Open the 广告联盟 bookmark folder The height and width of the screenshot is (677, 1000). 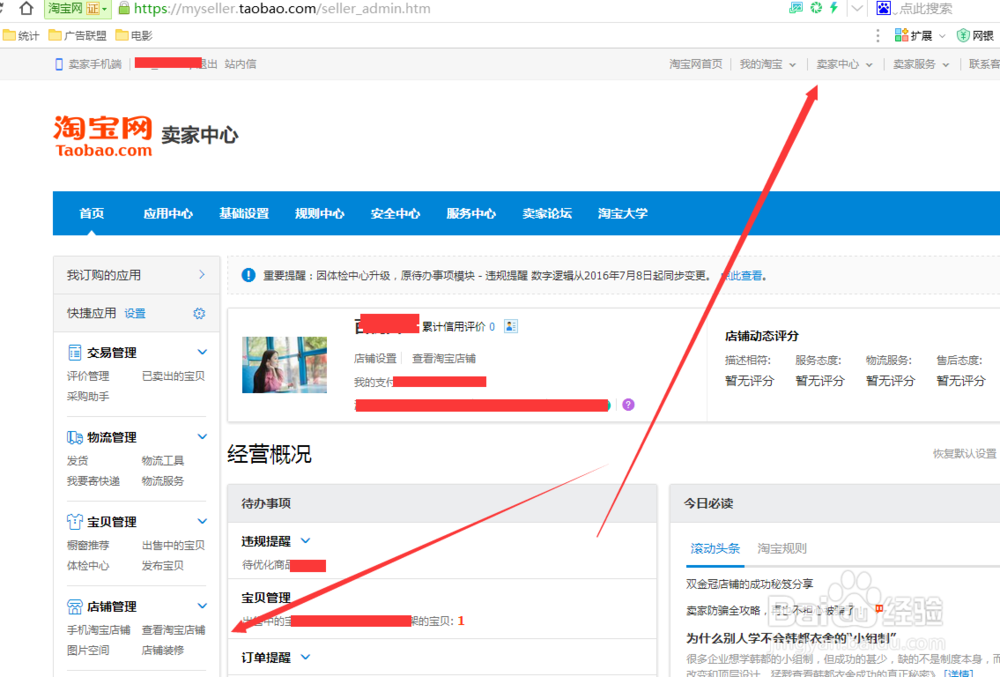[x=77, y=36]
